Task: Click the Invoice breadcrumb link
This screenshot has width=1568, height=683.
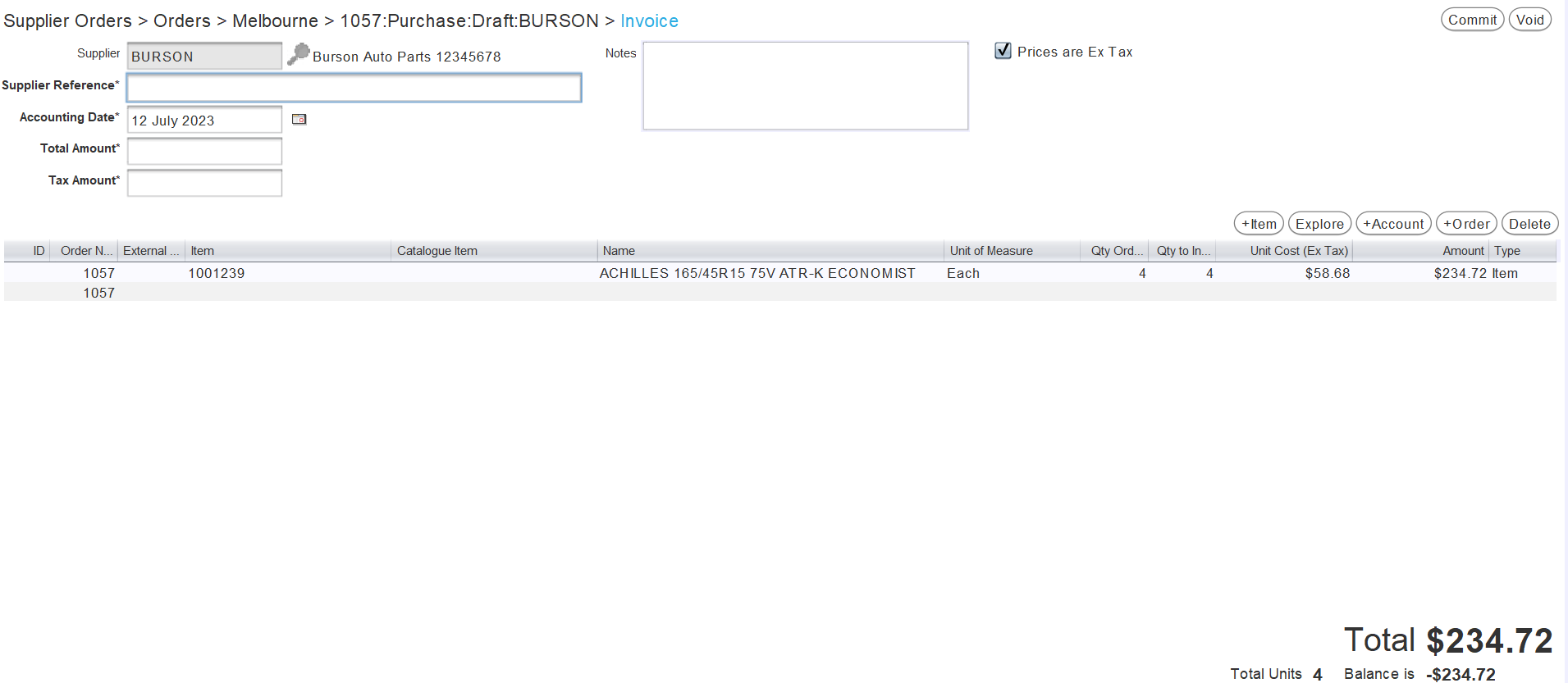Action: [649, 20]
